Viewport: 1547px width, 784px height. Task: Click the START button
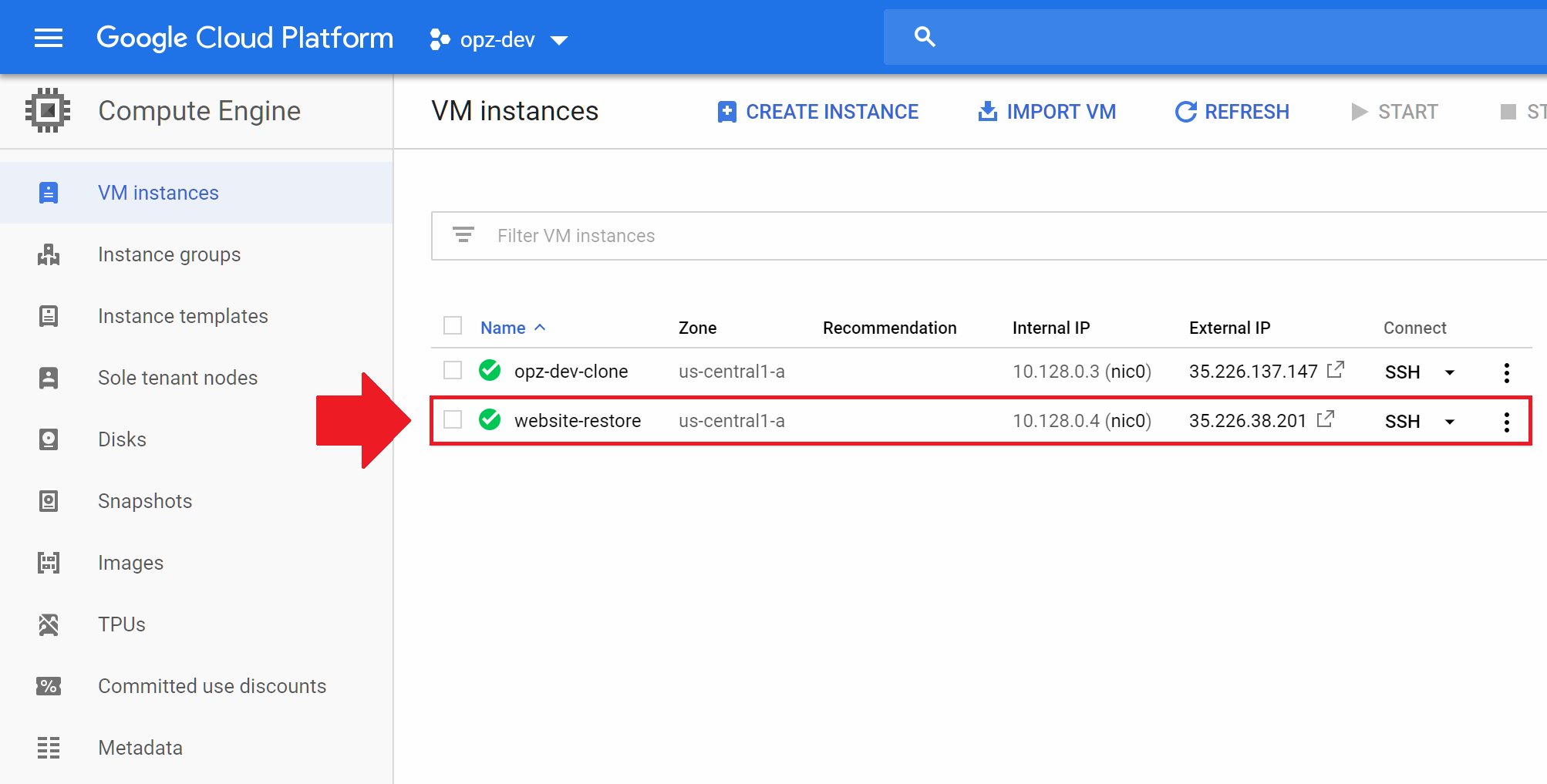click(1394, 112)
